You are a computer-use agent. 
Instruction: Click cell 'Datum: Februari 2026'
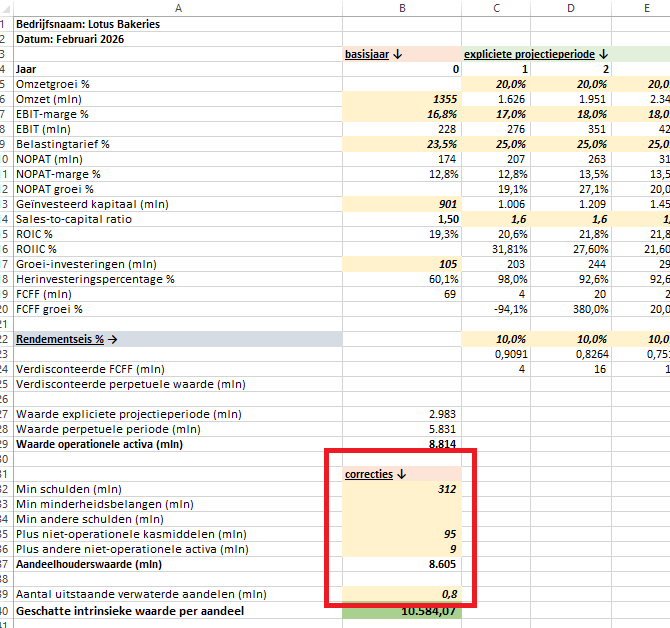[178, 39]
